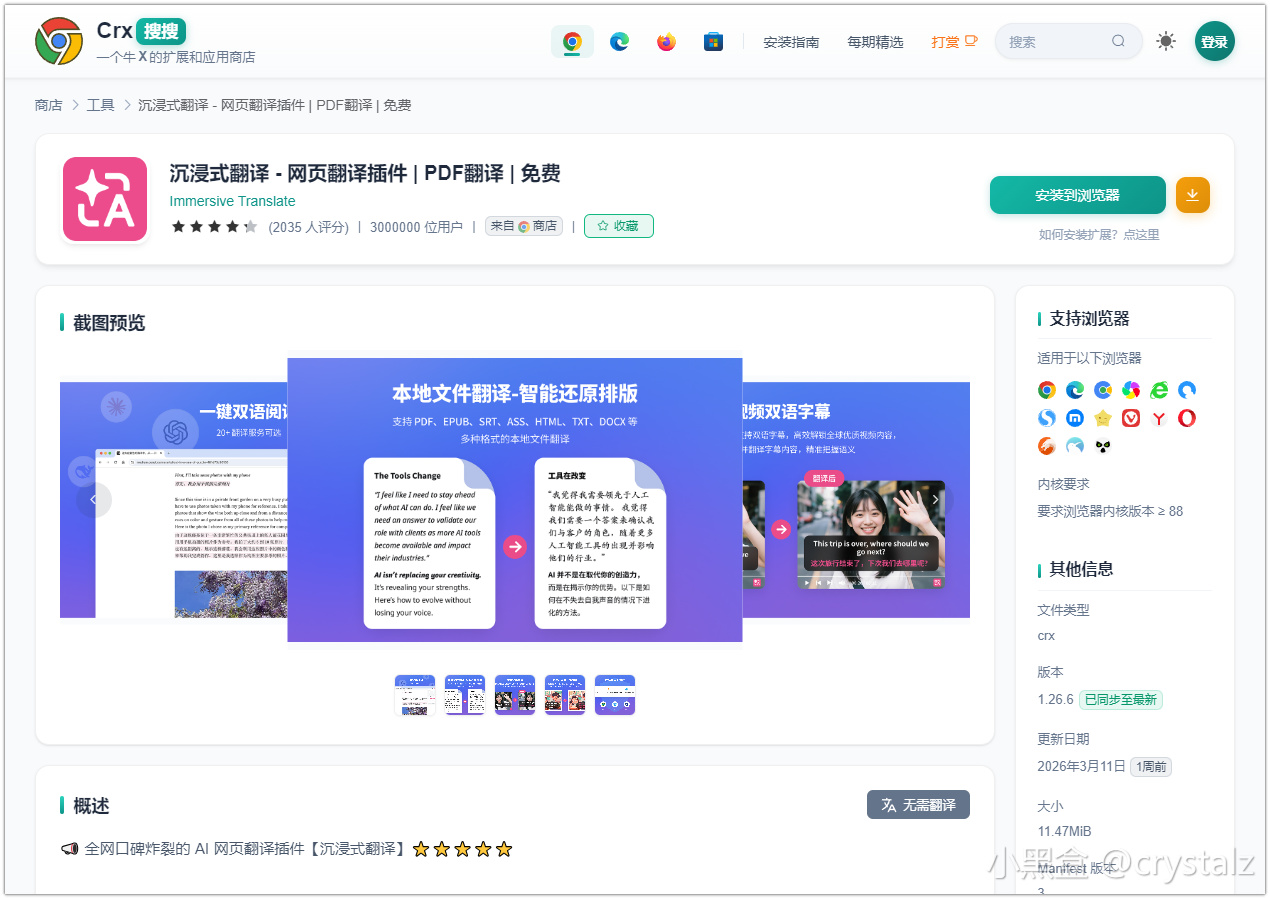The image size is (1270, 899).
Task: Click the Vivaldi browser icon
Action: 1131,418
